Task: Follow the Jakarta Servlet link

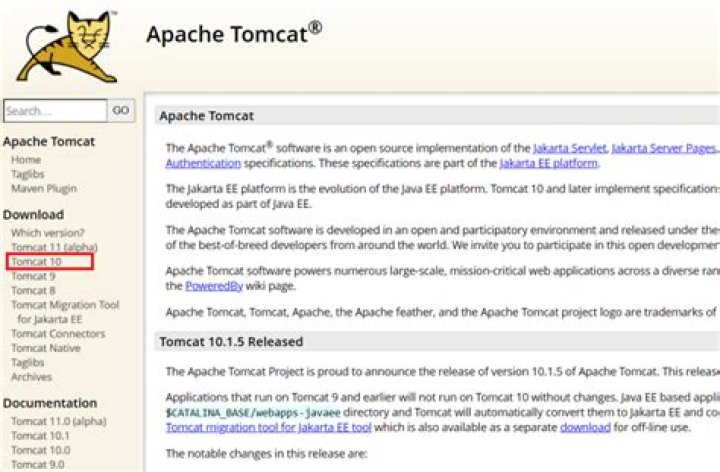Action: [x=568, y=148]
